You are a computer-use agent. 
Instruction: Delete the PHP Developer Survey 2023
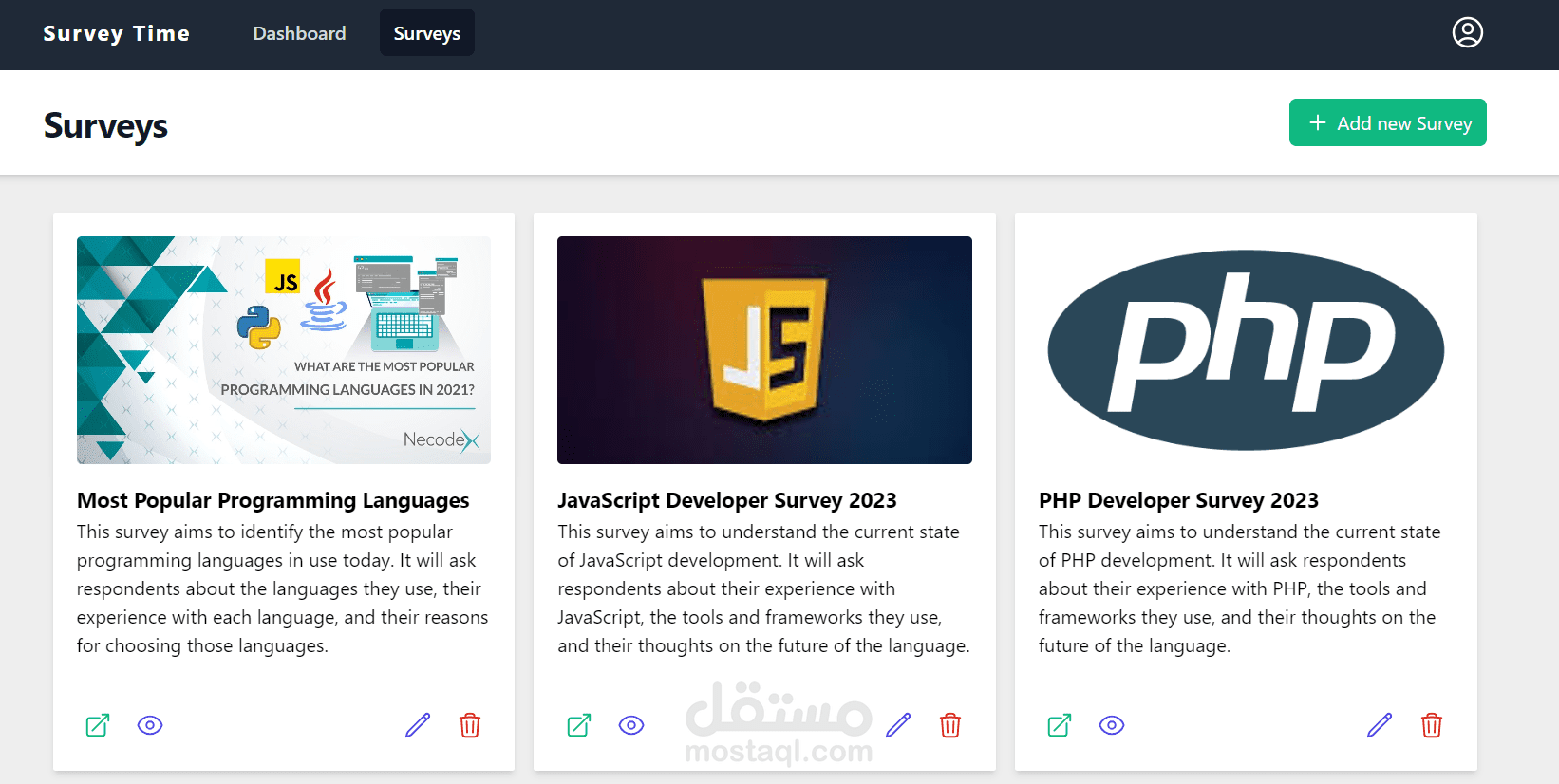click(x=1432, y=725)
